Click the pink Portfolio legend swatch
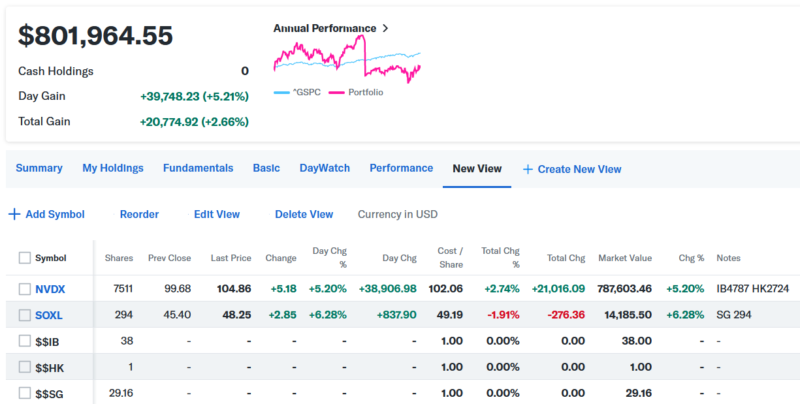800x404 pixels. point(337,92)
